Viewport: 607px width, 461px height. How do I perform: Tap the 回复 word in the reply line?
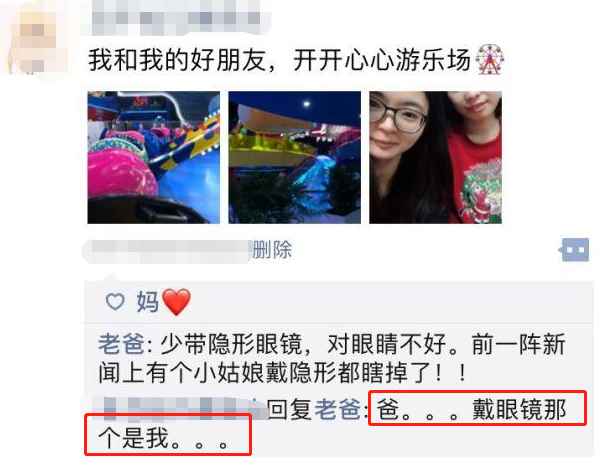click(x=290, y=410)
